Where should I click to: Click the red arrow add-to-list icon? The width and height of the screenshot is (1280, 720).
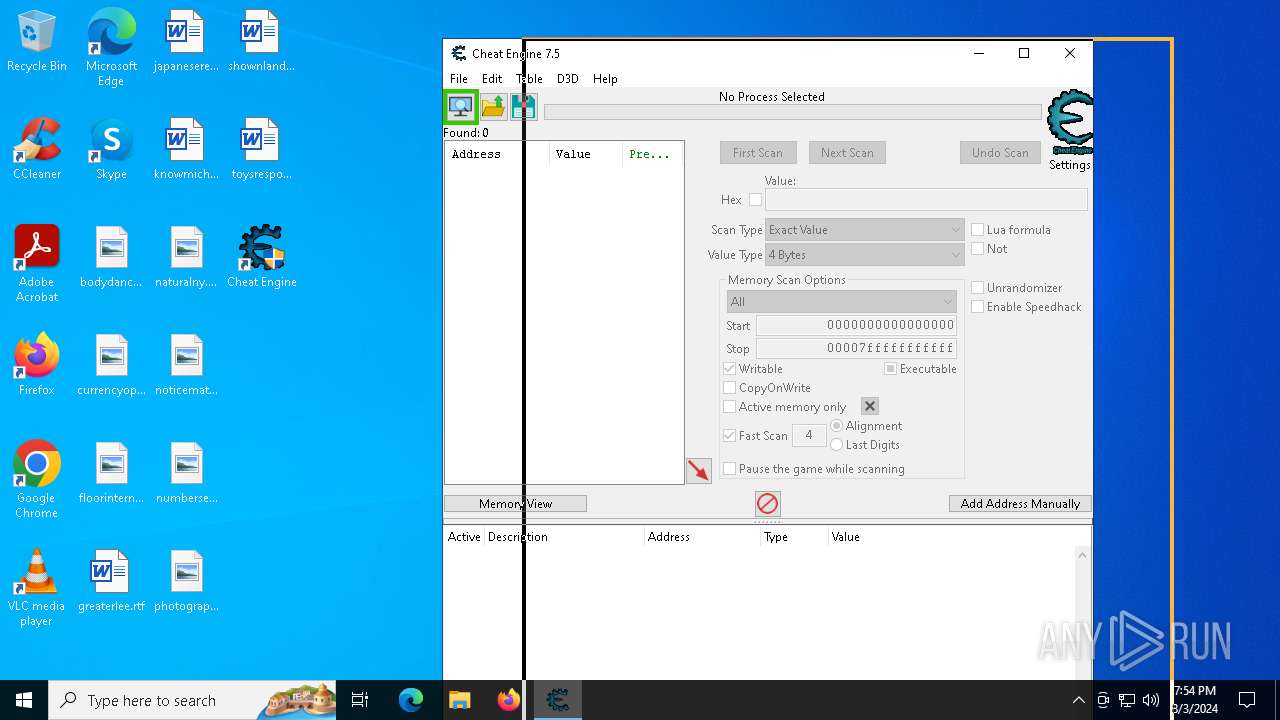click(699, 470)
